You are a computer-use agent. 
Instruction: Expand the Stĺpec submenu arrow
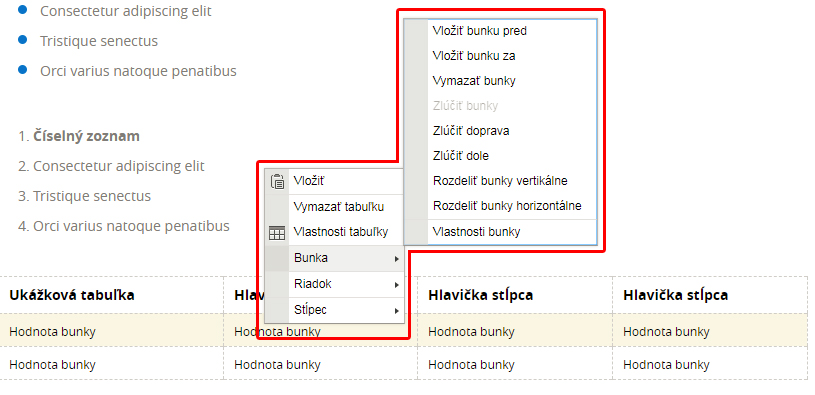pos(397,311)
